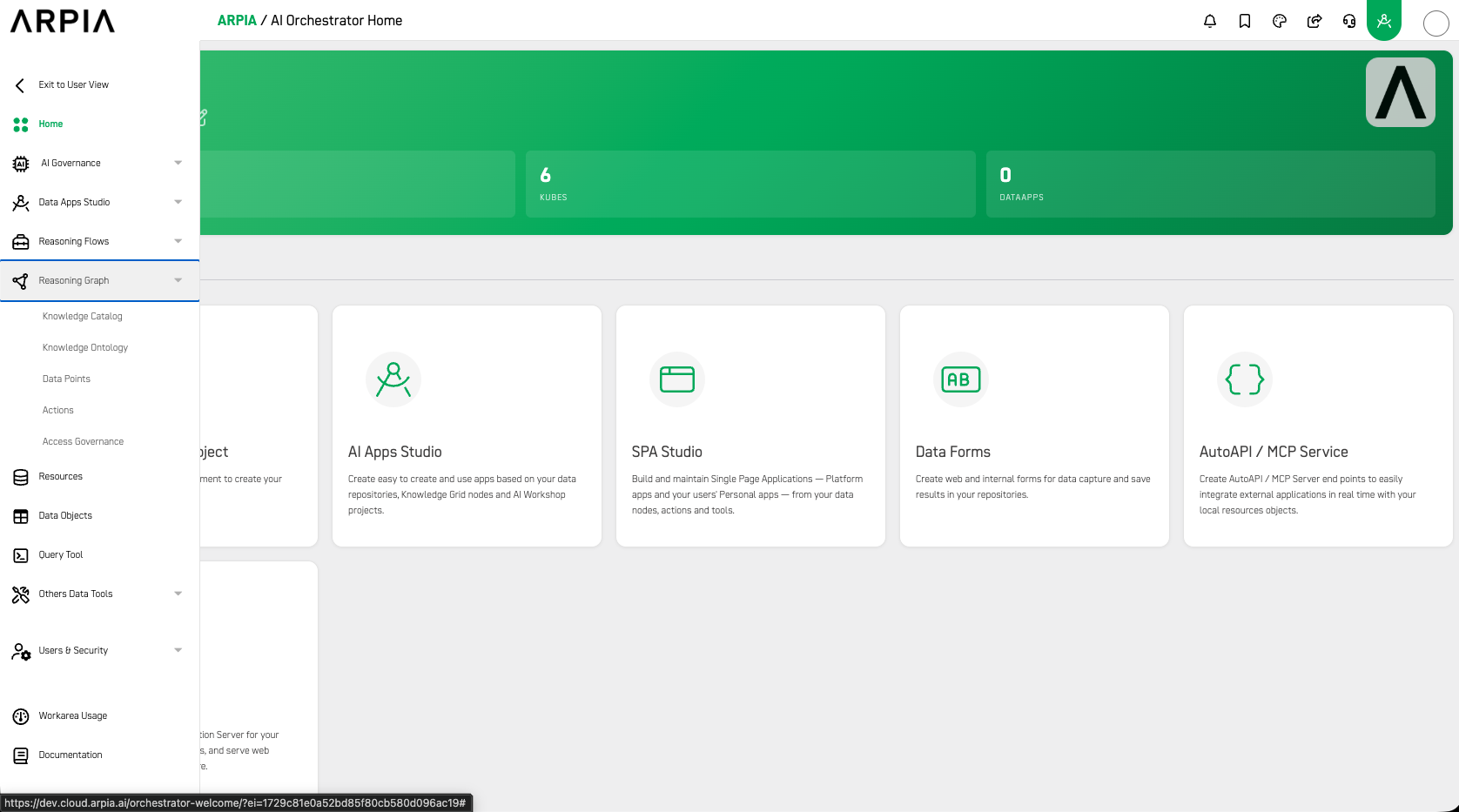This screenshot has width=1459, height=812.
Task: Open the user avatar circle
Action: 1435,23
